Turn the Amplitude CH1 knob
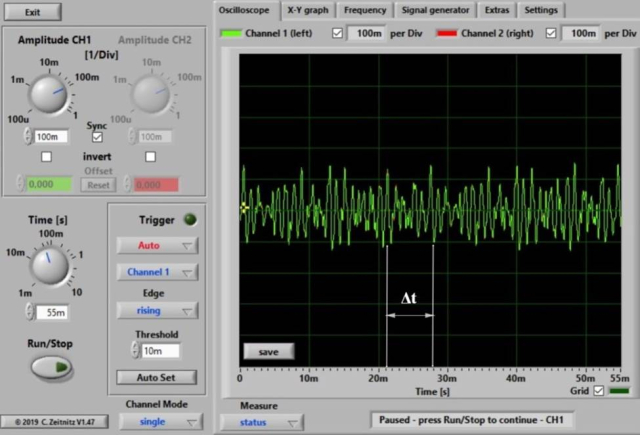The height and width of the screenshot is (435, 640). (x=46, y=95)
